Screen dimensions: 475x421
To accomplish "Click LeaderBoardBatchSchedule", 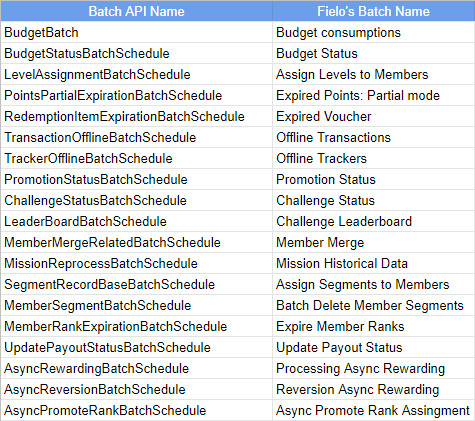I will coord(85,222).
